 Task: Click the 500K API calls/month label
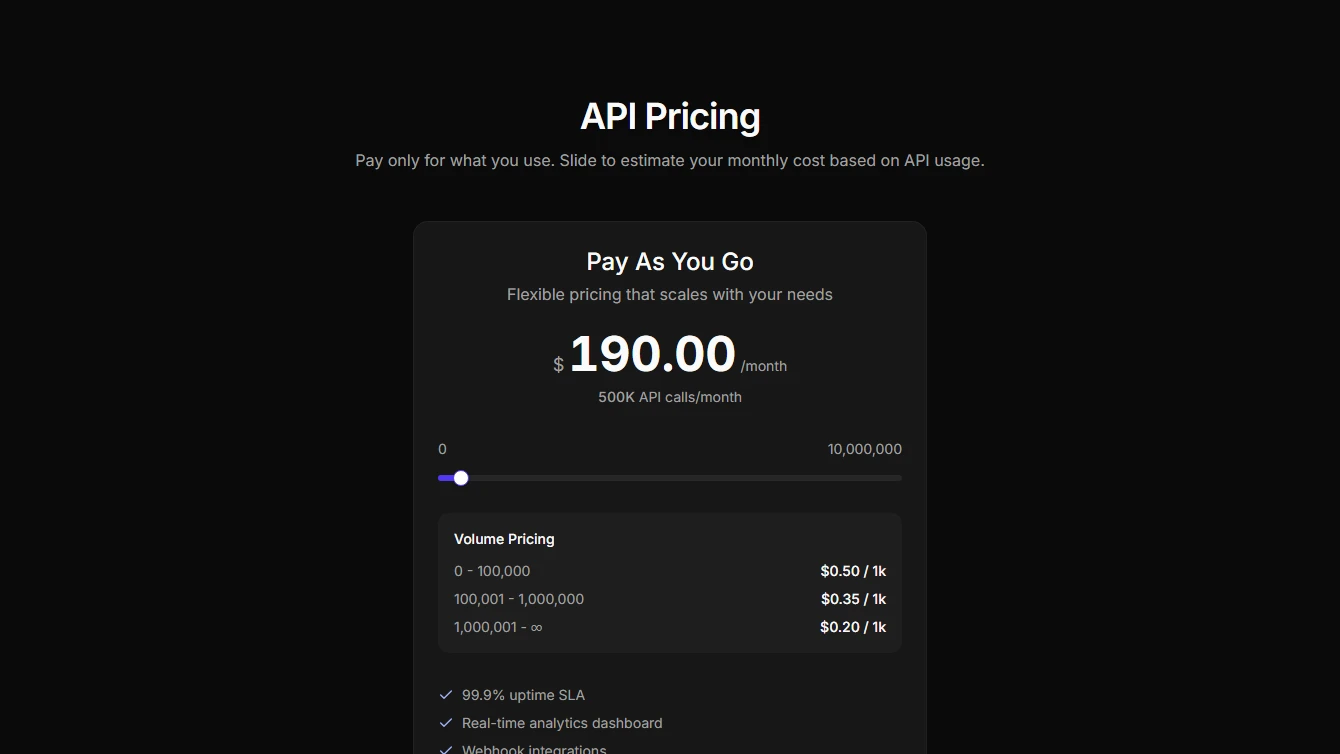click(x=669, y=397)
